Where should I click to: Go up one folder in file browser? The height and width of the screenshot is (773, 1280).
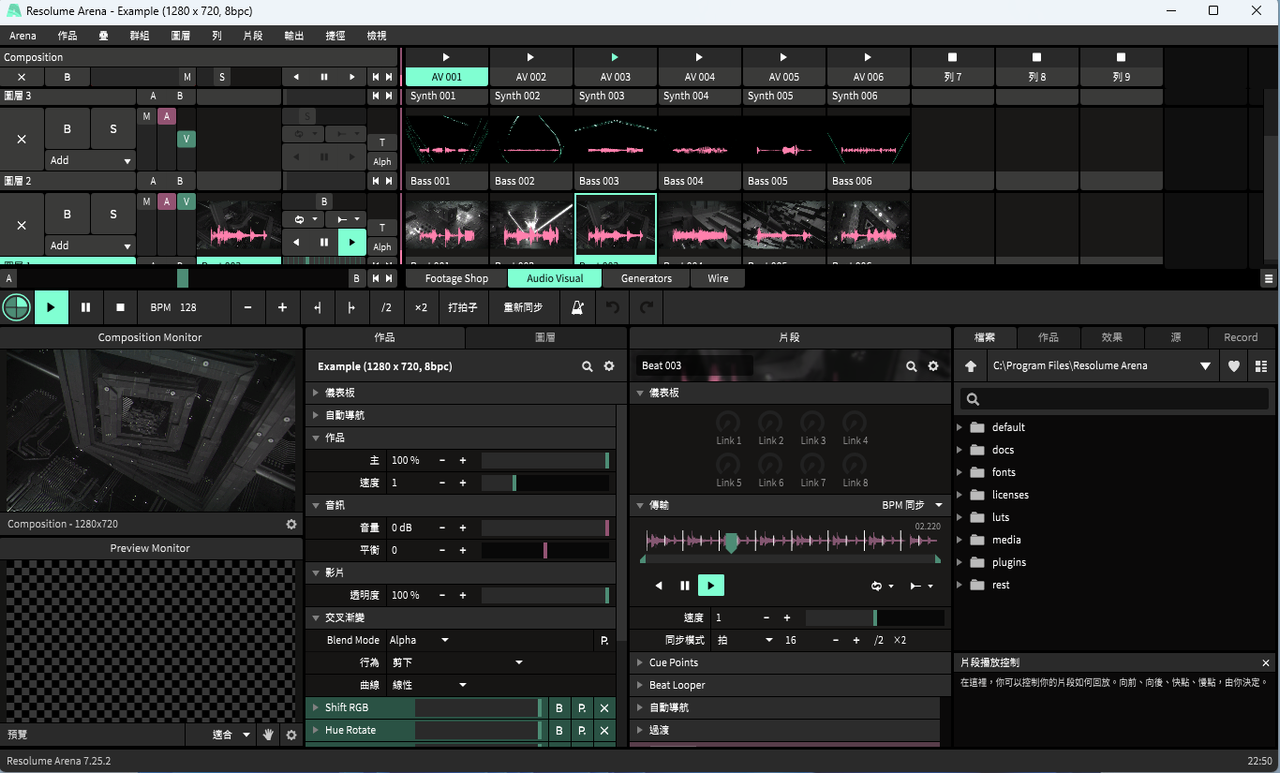[x=970, y=366]
